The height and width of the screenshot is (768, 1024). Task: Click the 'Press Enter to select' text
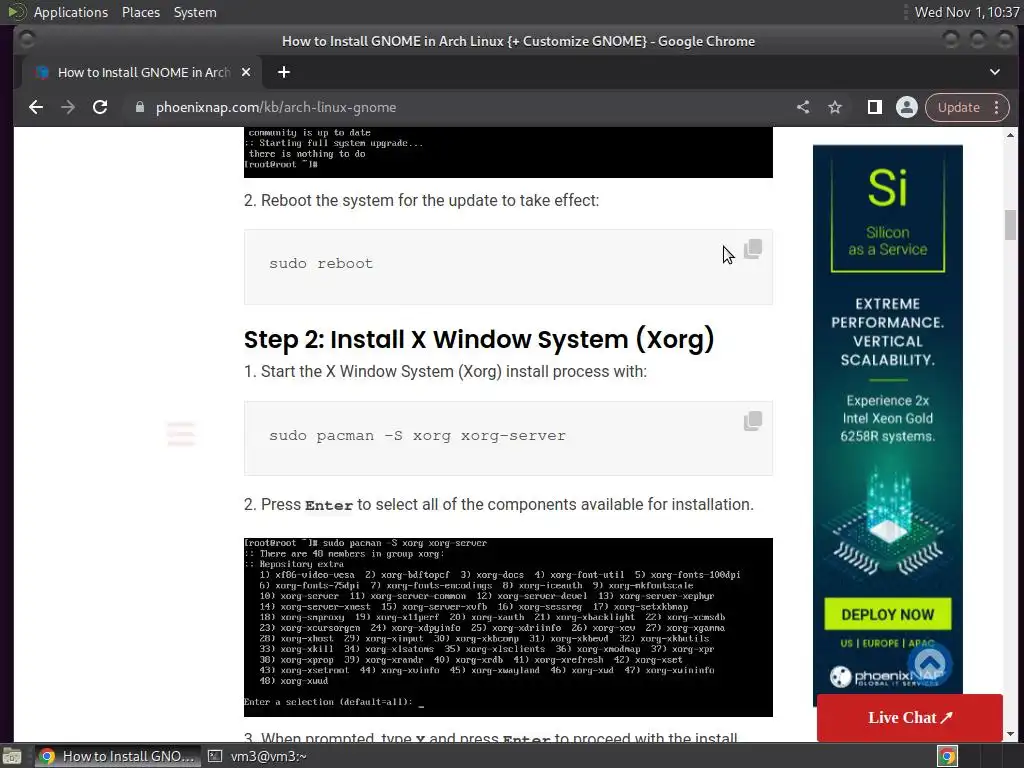[x=499, y=505]
